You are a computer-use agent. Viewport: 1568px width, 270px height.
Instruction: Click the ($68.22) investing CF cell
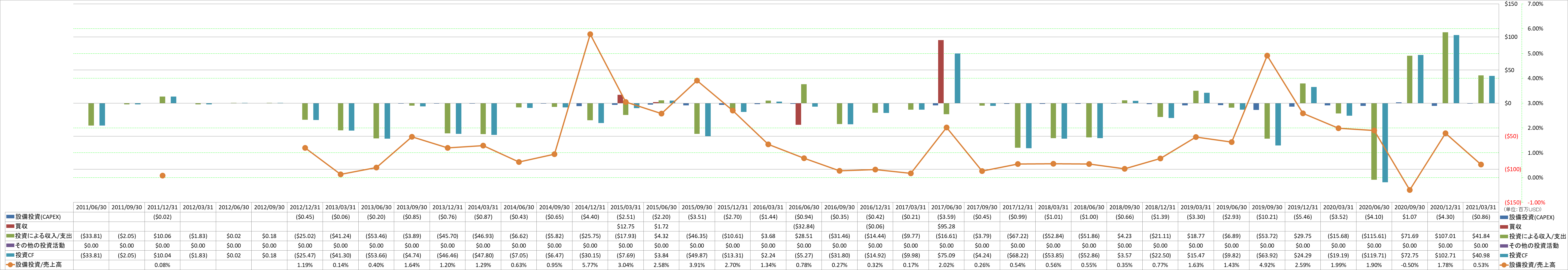[x=1017, y=255]
